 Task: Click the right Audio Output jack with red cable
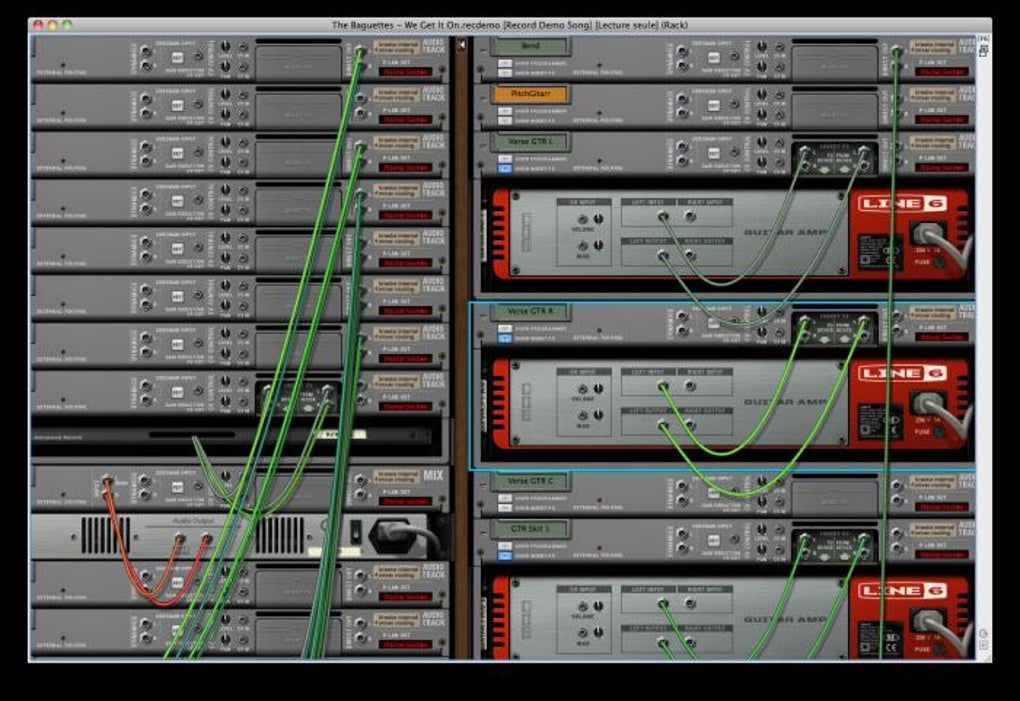[207, 538]
